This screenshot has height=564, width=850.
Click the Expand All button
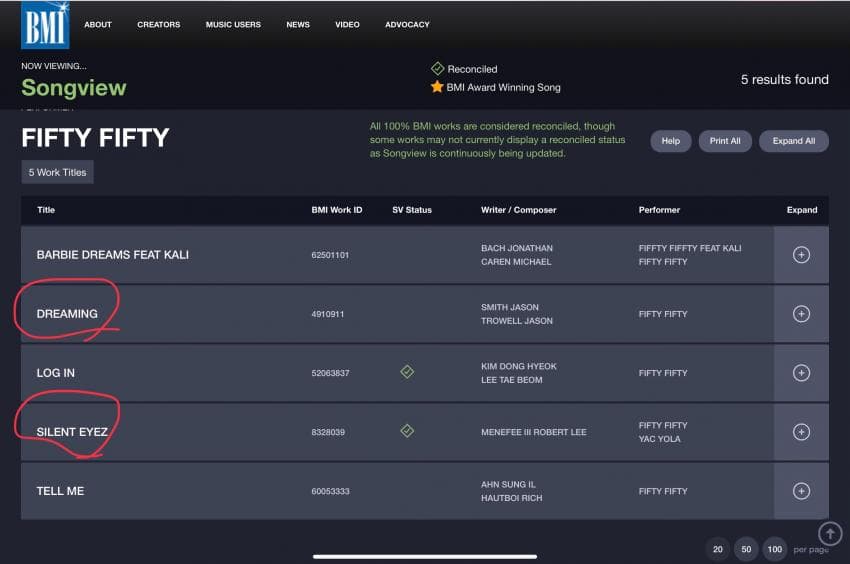(x=794, y=141)
